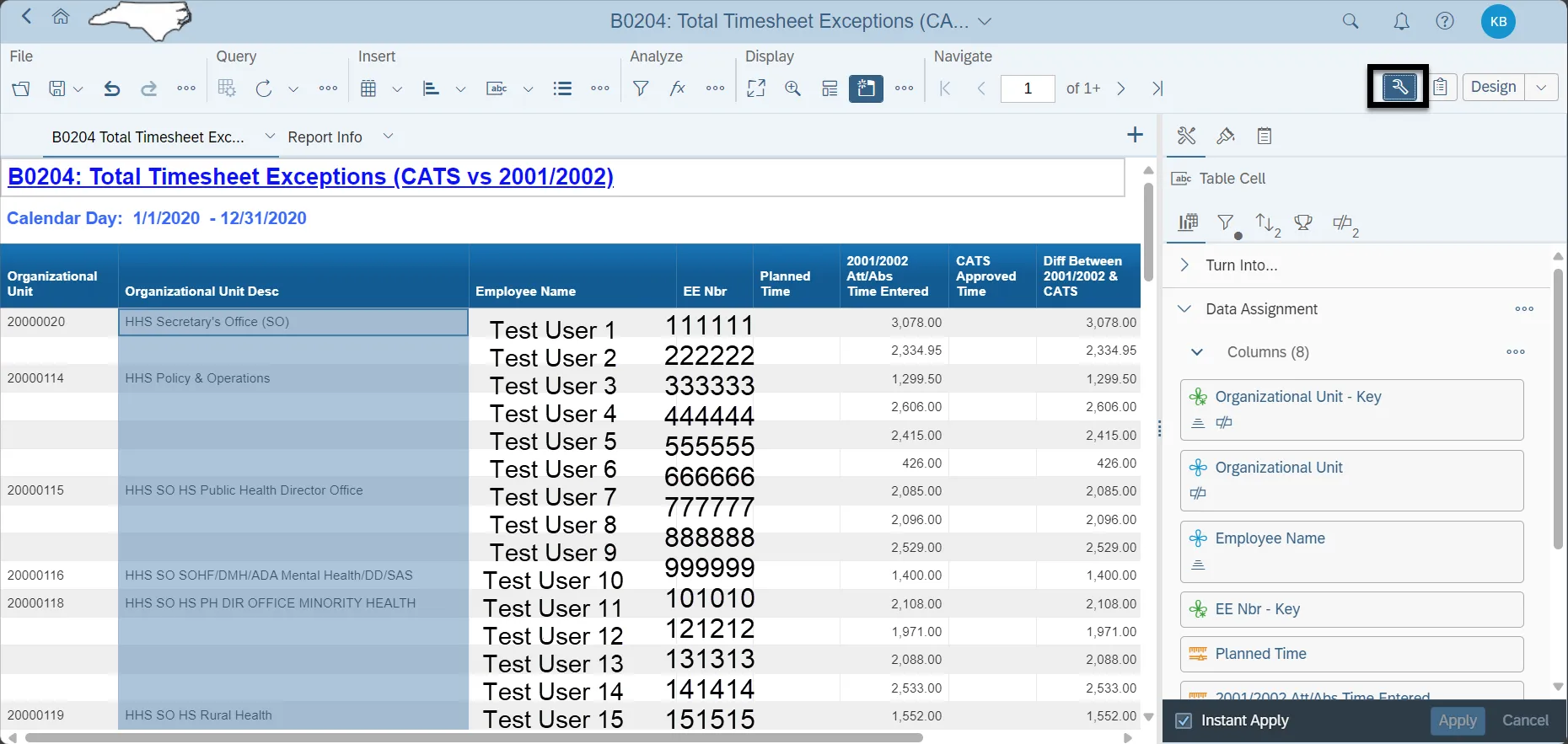The width and height of the screenshot is (1568, 744).
Task: Click the Refresh query icon
Action: coord(264,88)
